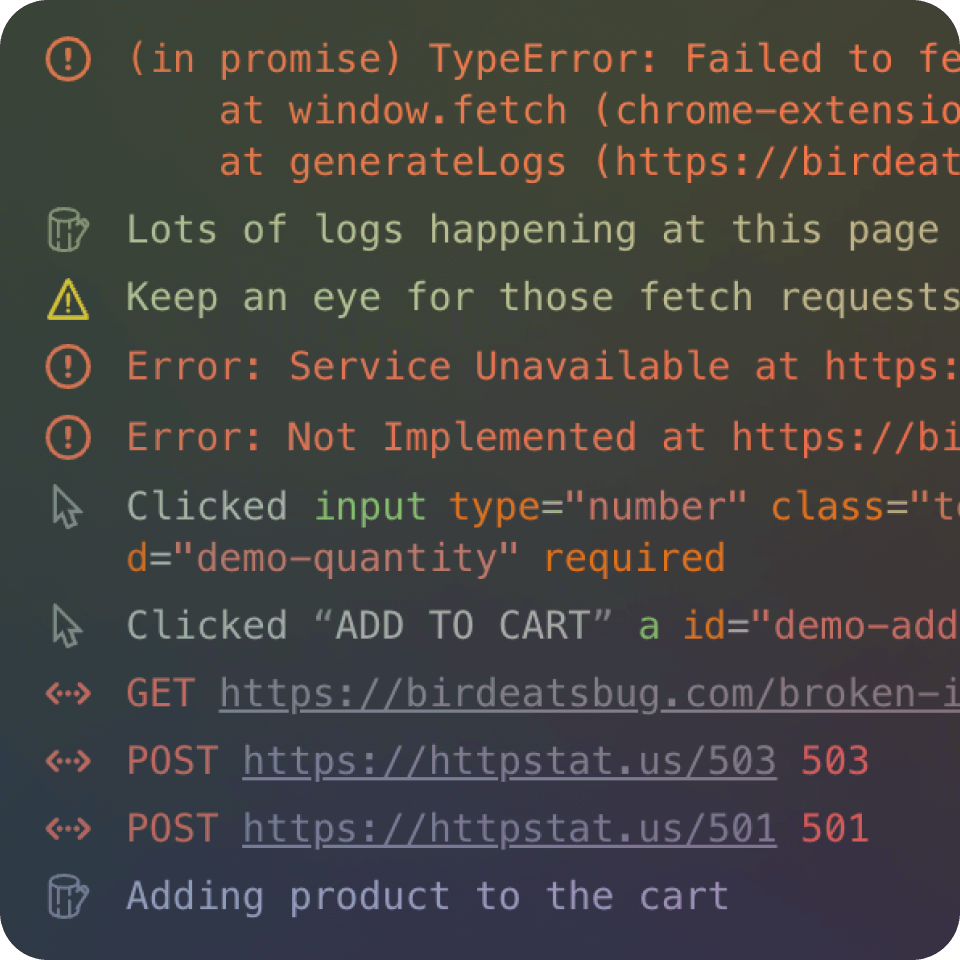Image resolution: width=960 pixels, height=960 pixels.
Task: Click the error icon beside 'Not Implemented'
Action: tap(67, 437)
